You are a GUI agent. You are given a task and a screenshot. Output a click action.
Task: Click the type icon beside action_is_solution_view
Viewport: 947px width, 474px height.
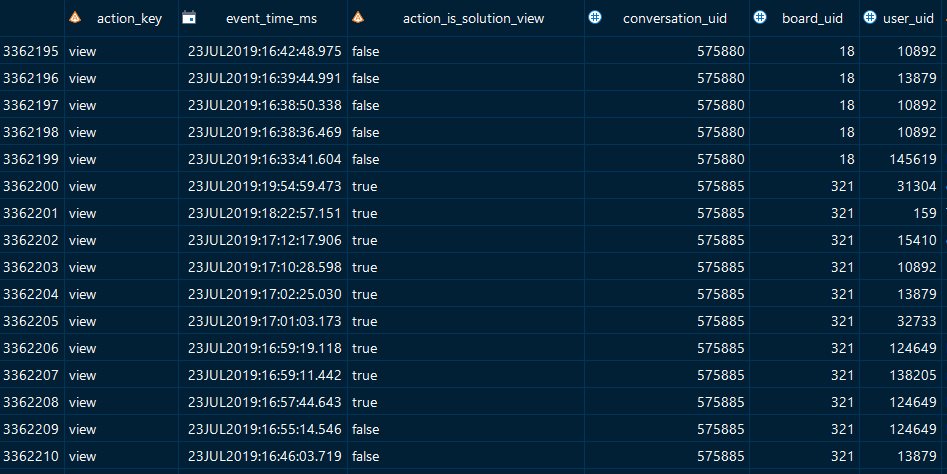(x=357, y=18)
